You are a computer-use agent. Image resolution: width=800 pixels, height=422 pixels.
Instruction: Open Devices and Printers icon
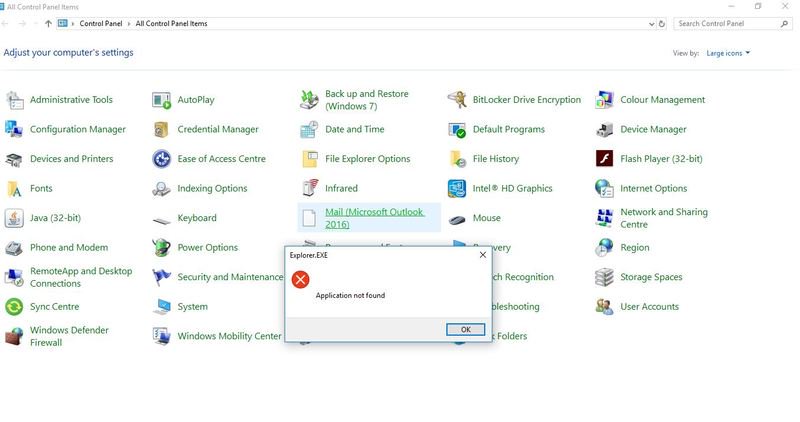pos(14,159)
